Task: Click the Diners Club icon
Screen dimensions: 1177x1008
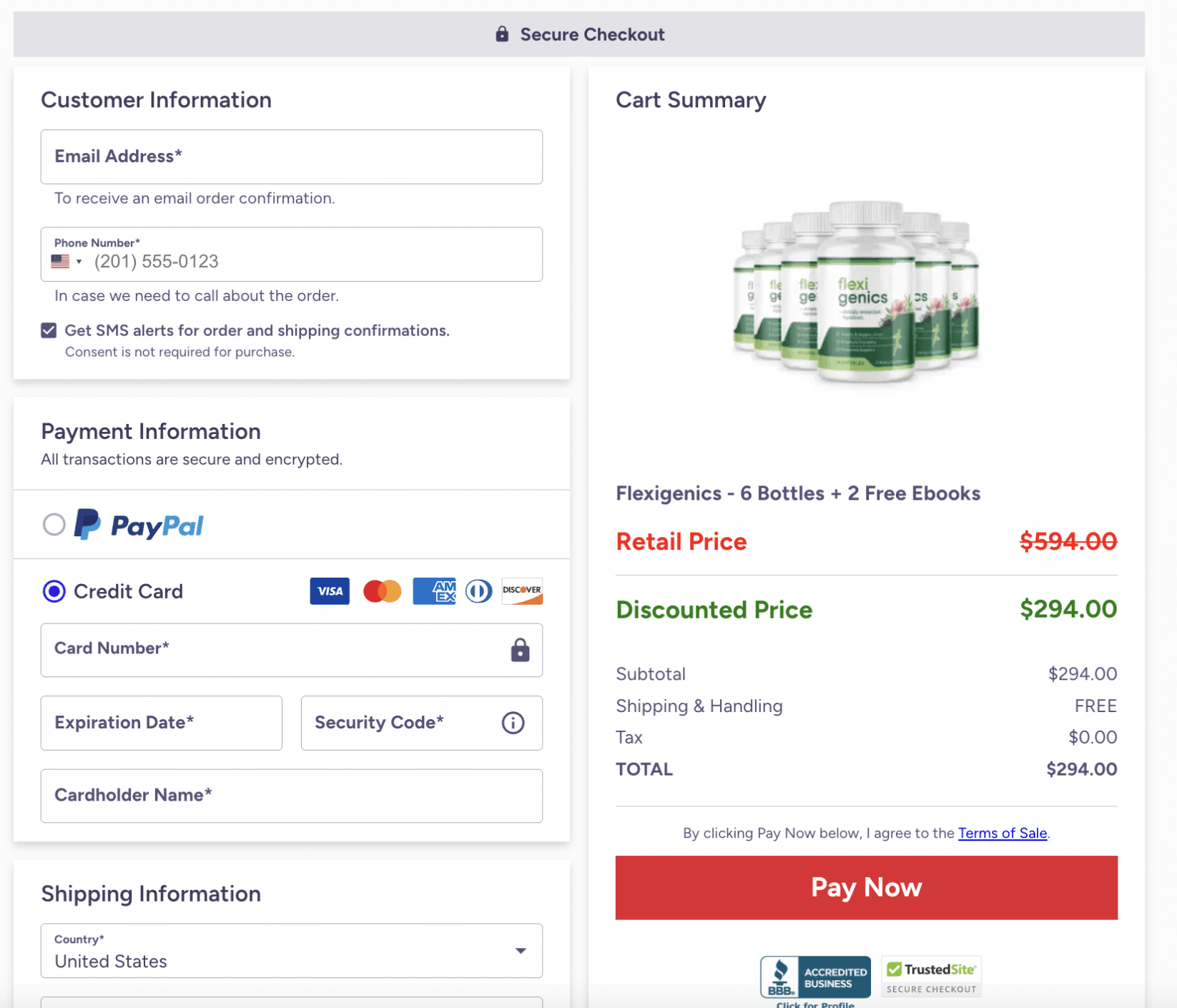Action: [x=478, y=591]
